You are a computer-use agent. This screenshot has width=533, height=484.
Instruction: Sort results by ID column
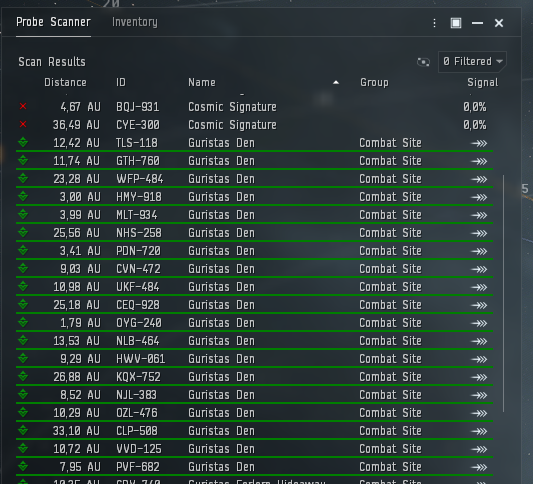(x=121, y=83)
